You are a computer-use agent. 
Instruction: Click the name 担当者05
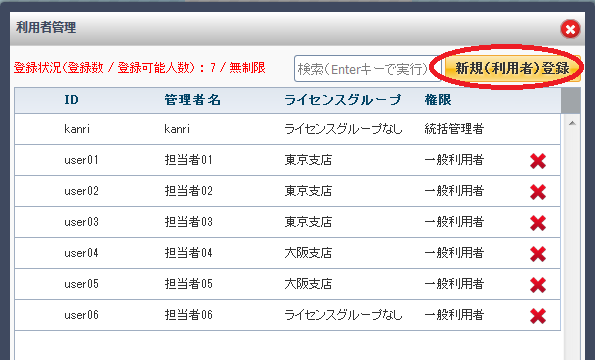tap(189, 284)
